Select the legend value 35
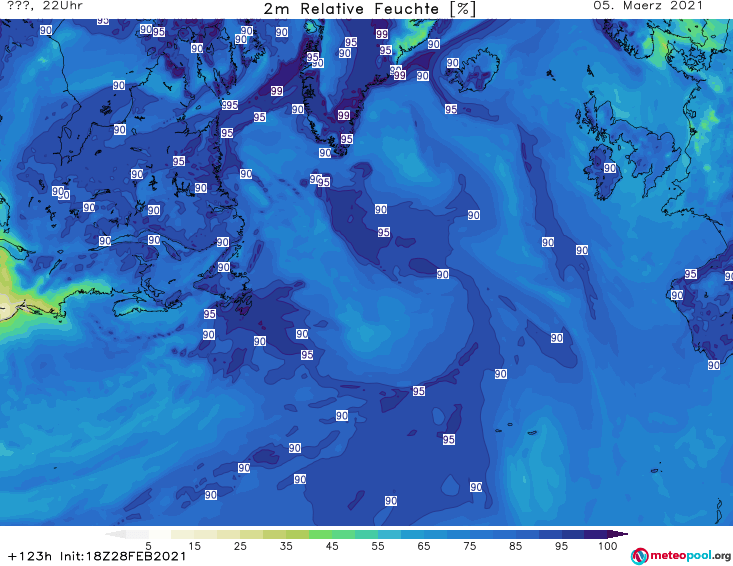Screen dimensions: 733x566 tap(286, 546)
